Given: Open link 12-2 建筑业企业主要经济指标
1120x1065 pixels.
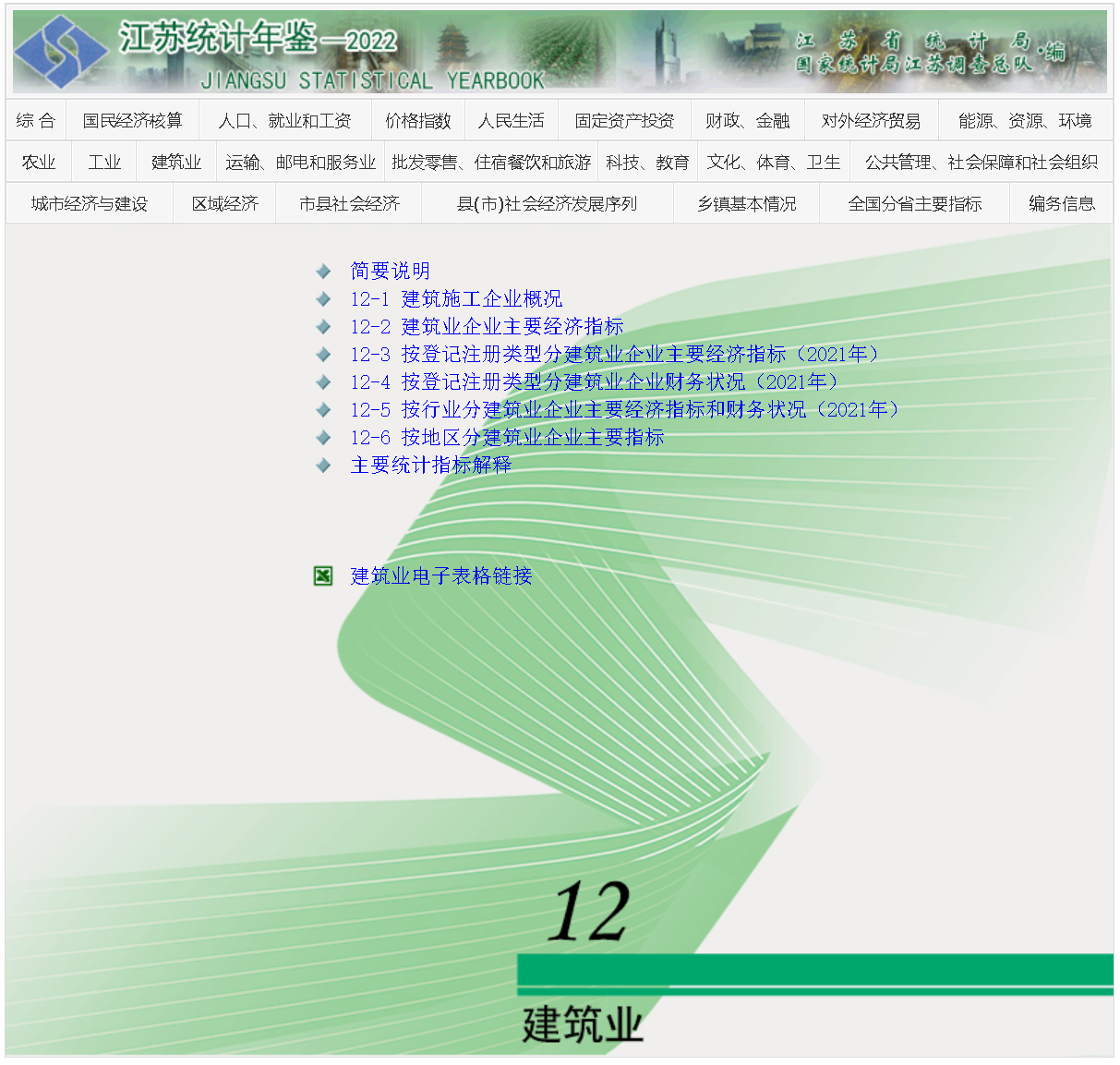Looking at the screenshot, I should tap(487, 327).
